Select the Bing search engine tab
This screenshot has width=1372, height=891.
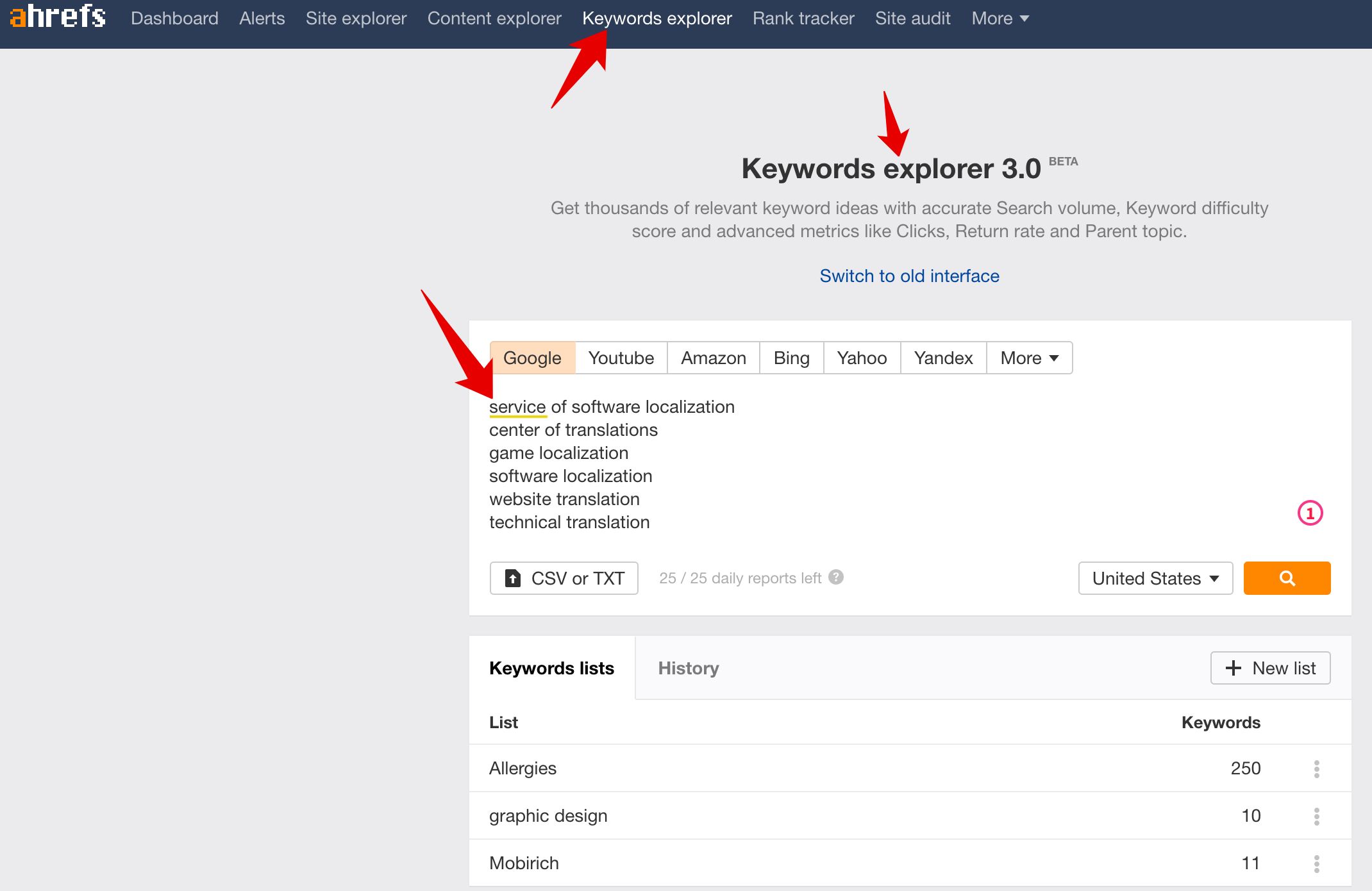791,358
